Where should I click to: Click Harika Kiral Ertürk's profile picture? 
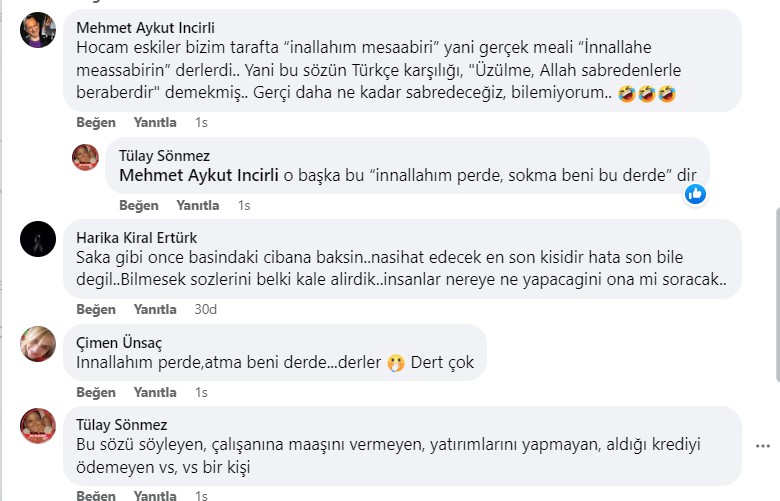click(x=39, y=238)
